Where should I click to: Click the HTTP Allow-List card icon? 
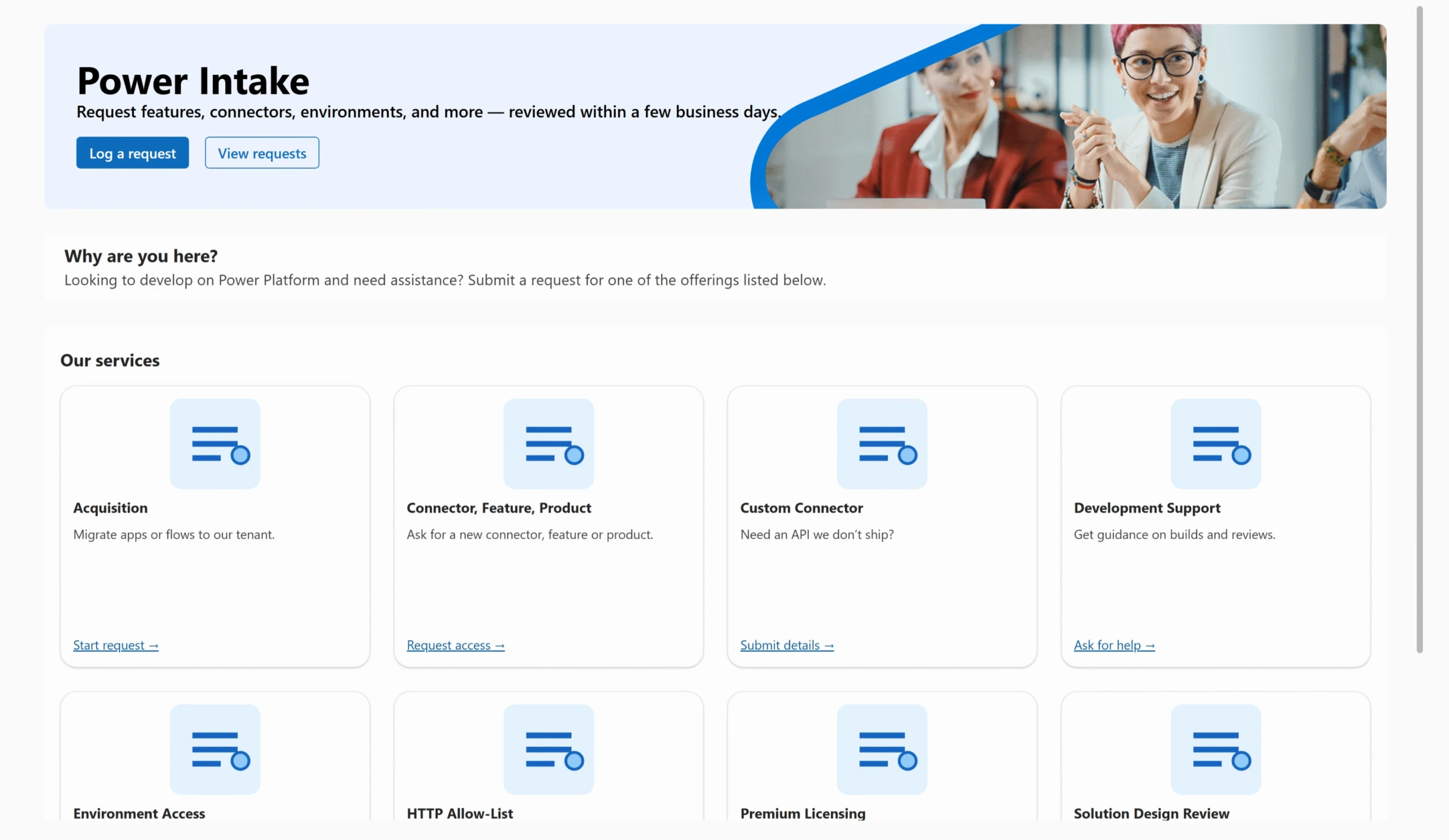pyautogui.click(x=548, y=748)
